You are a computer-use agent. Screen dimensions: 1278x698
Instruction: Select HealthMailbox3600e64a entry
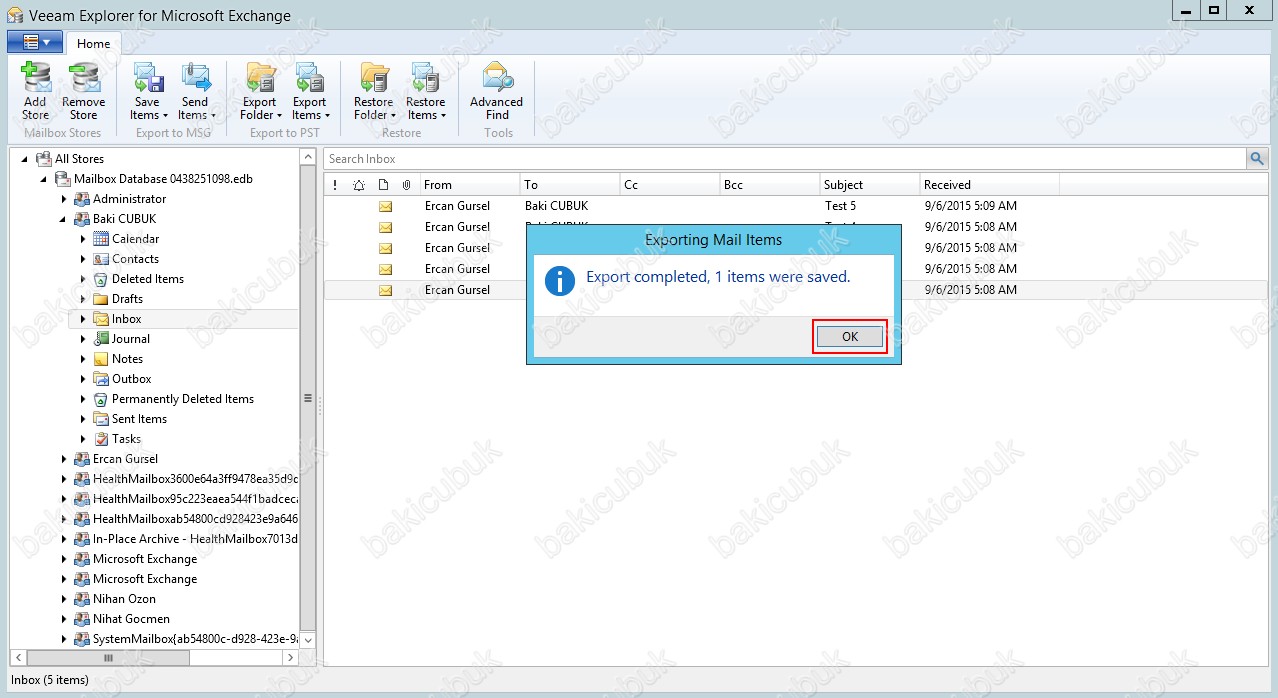[195, 479]
